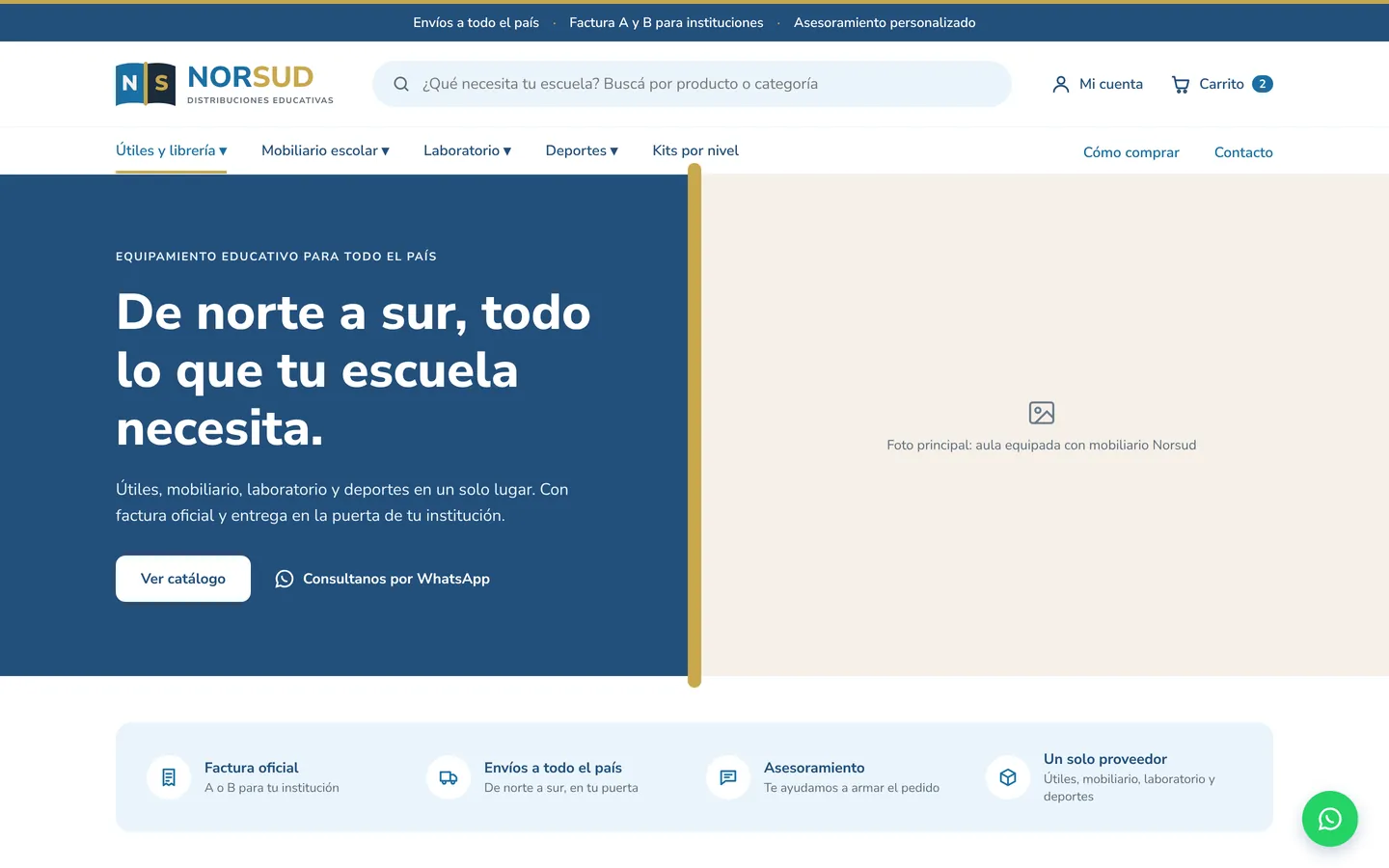The image size is (1389, 868).
Task: Open the Deportes dropdown menu
Action: pyautogui.click(x=582, y=150)
